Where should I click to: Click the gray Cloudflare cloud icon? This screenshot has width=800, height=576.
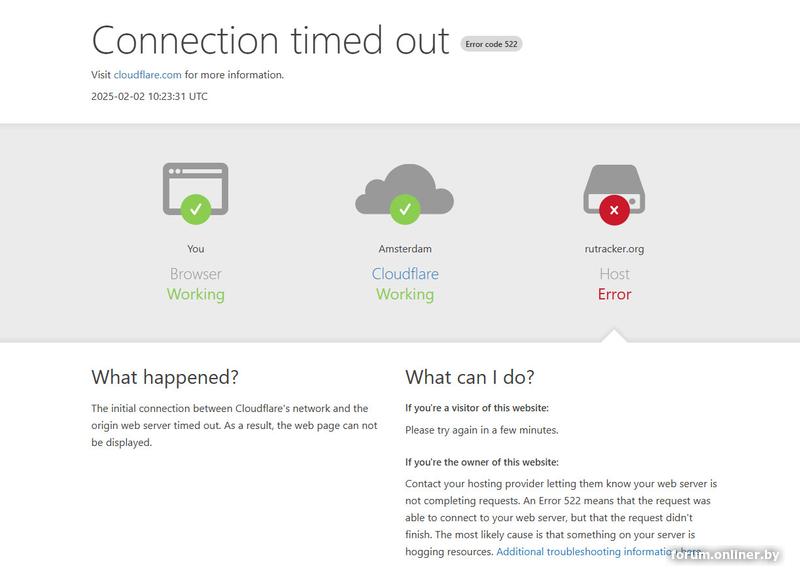pyautogui.click(x=405, y=189)
